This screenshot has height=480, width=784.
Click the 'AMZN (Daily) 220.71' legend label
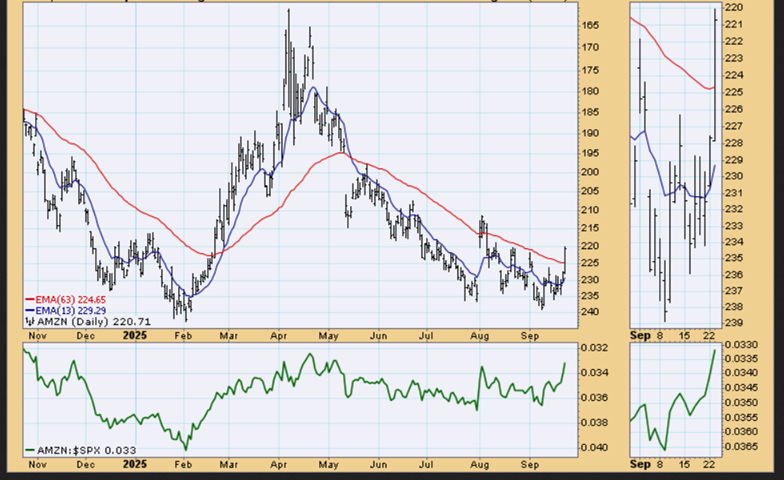pos(94,322)
